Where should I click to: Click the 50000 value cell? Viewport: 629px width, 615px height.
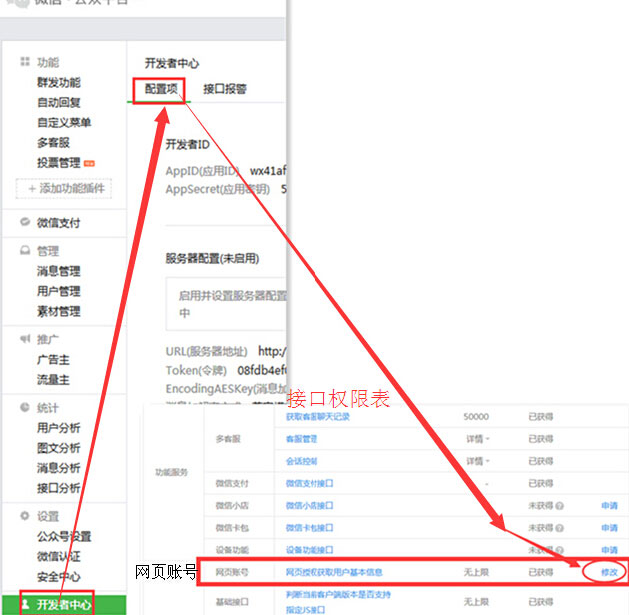click(476, 417)
